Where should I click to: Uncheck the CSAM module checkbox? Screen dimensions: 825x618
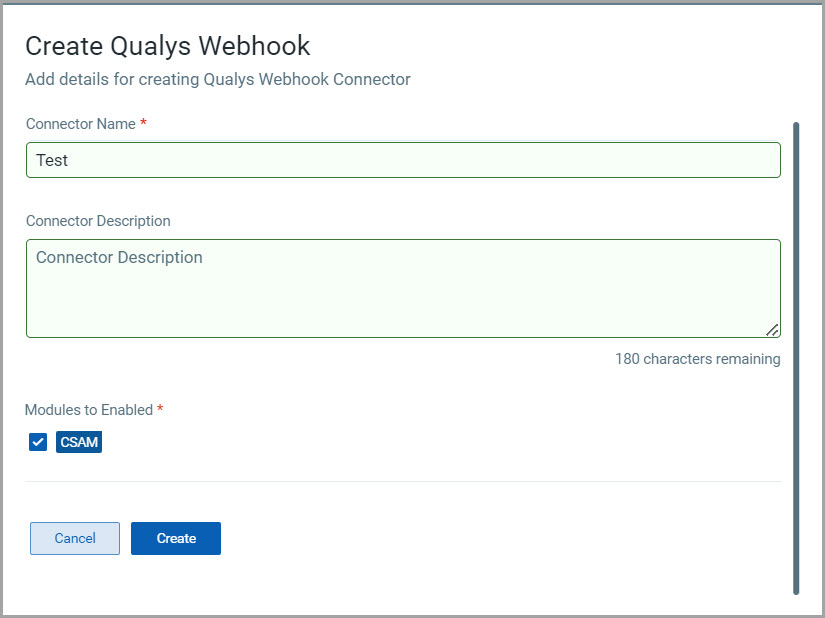tap(38, 442)
